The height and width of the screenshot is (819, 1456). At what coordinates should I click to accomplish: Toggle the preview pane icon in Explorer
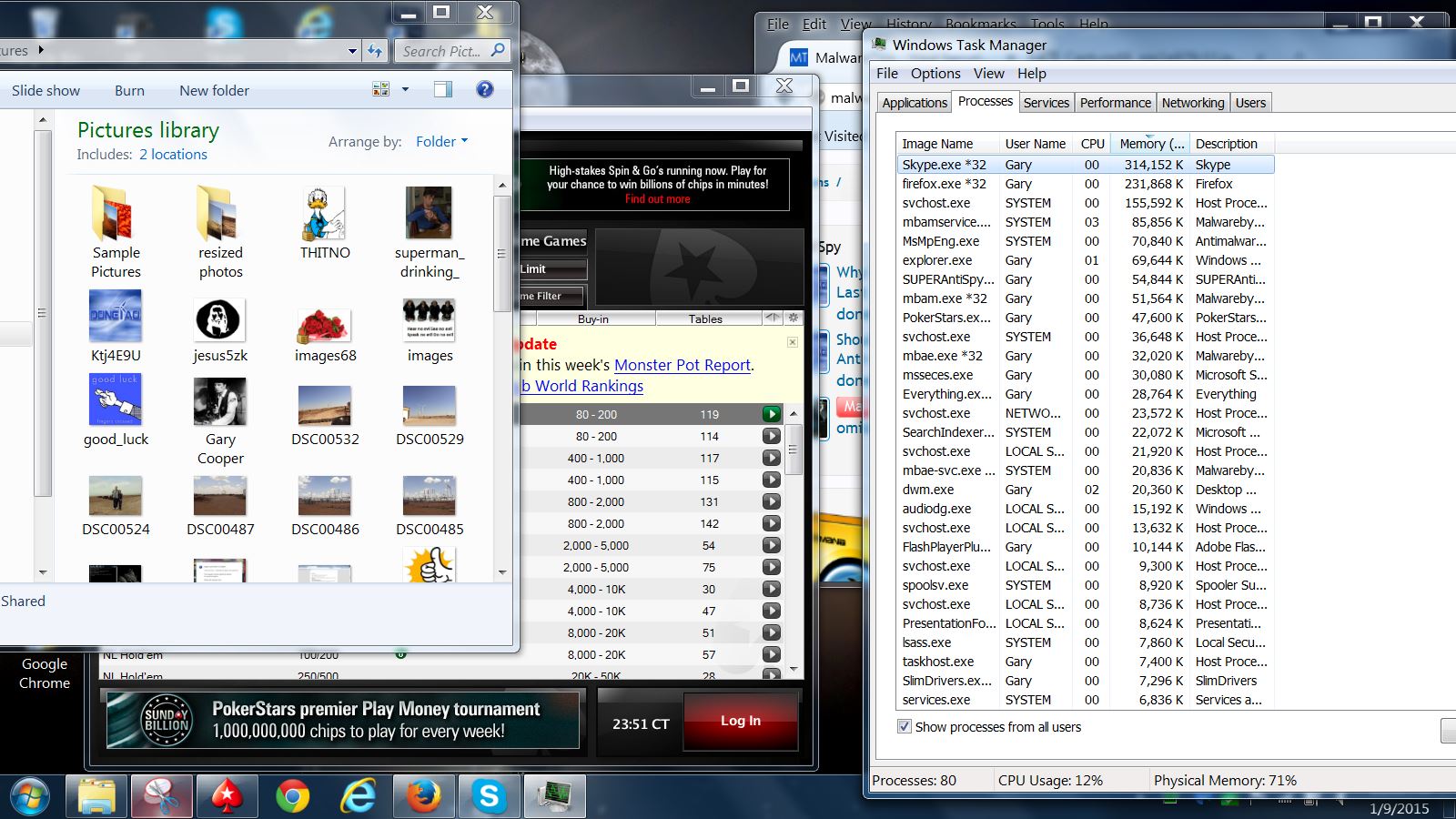click(443, 89)
